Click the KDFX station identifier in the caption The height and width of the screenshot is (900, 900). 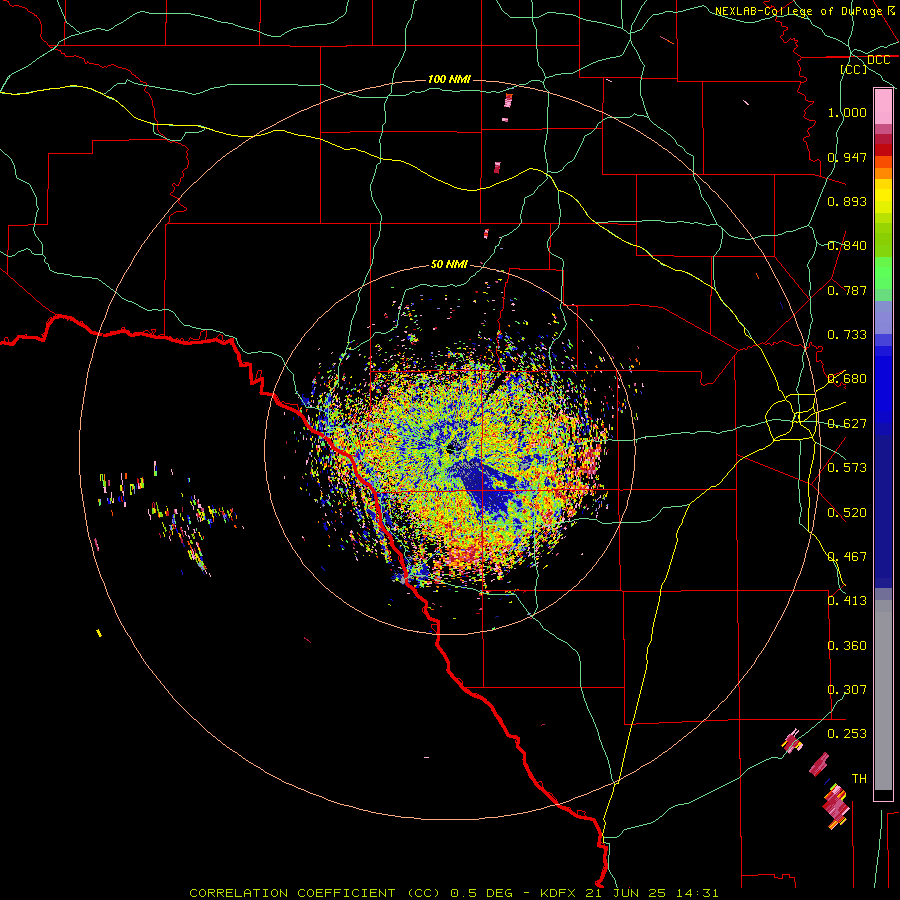(559, 893)
